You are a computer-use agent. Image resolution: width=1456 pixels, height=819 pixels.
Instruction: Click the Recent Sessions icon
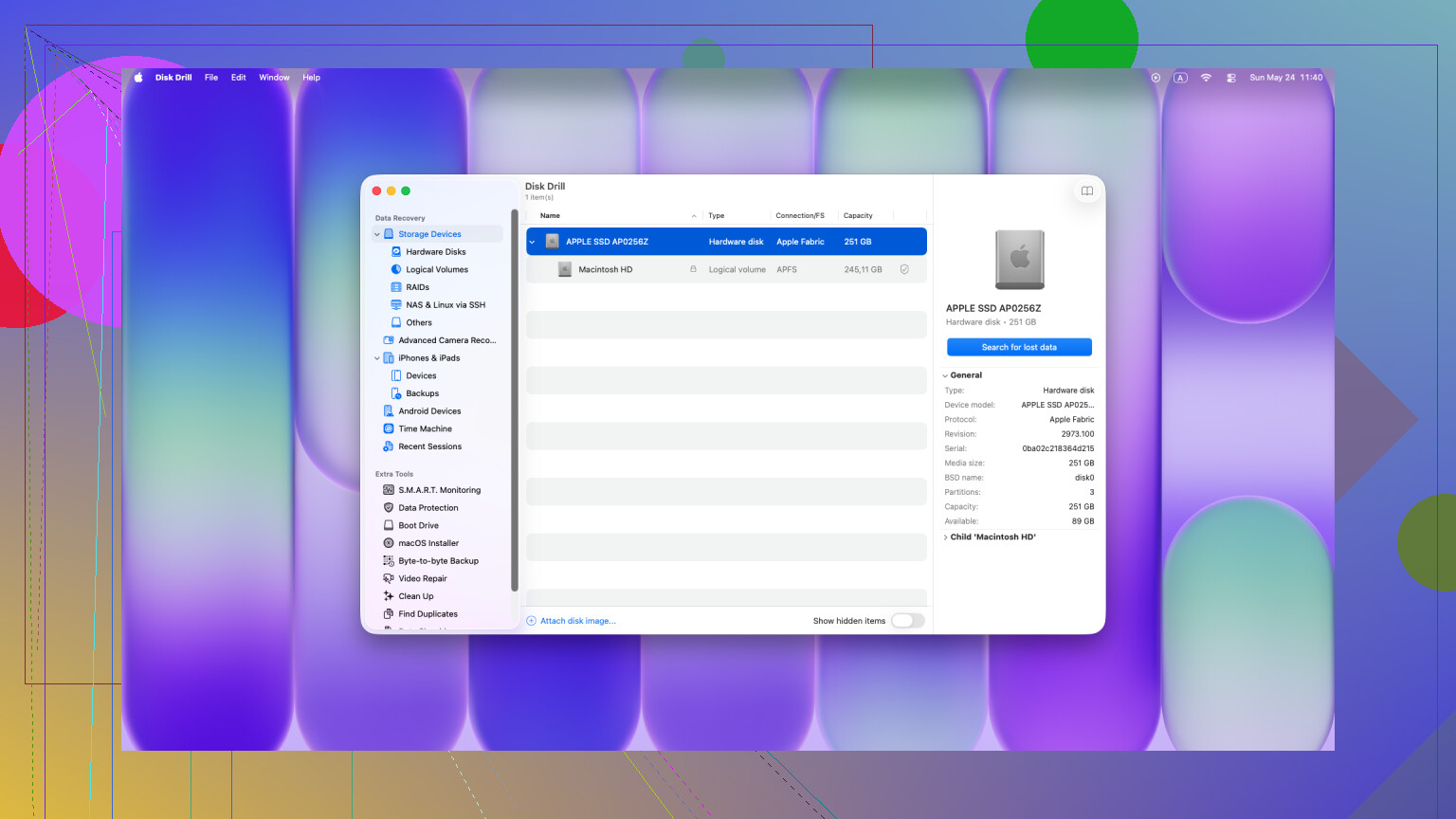tap(389, 446)
